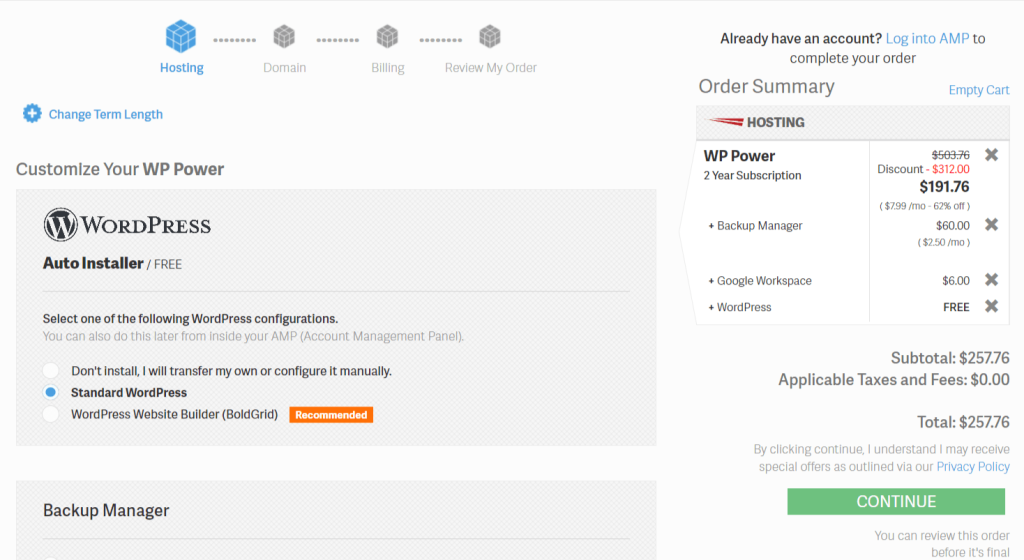
Task: Open the Privacy Policy link
Action: pos(973,467)
